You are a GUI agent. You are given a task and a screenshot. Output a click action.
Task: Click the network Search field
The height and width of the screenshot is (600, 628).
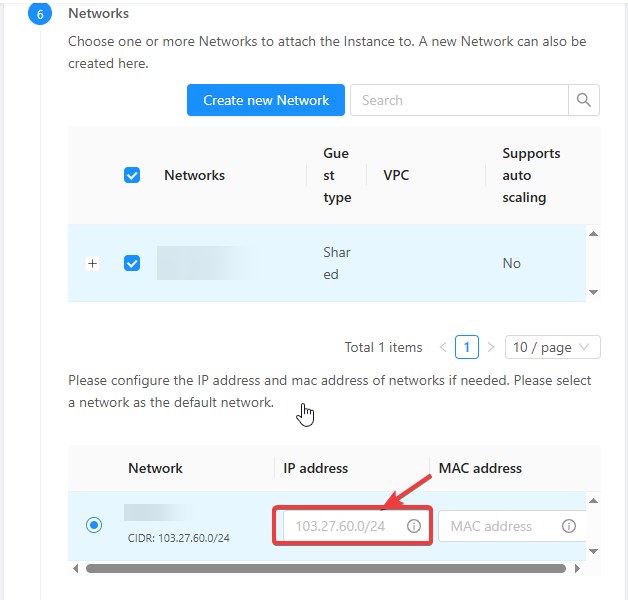coord(459,100)
